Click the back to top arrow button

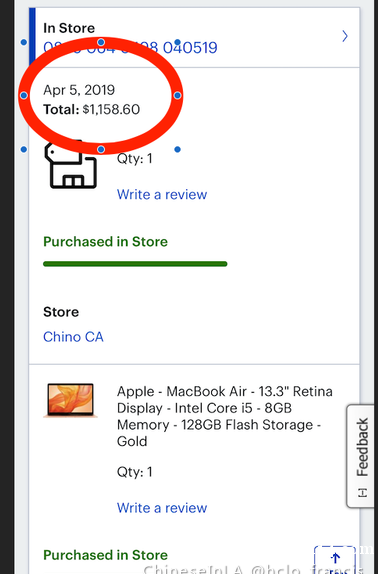click(335, 559)
